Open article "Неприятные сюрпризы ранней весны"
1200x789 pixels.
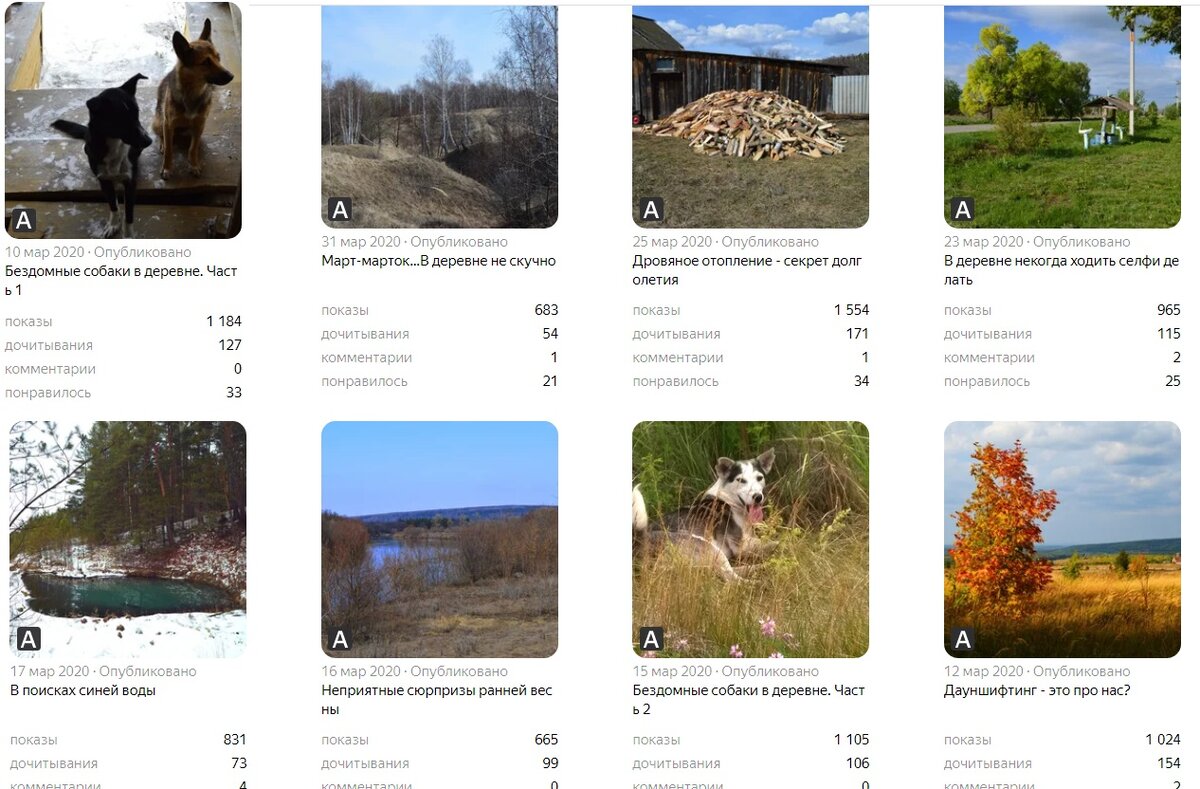click(437, 700)
